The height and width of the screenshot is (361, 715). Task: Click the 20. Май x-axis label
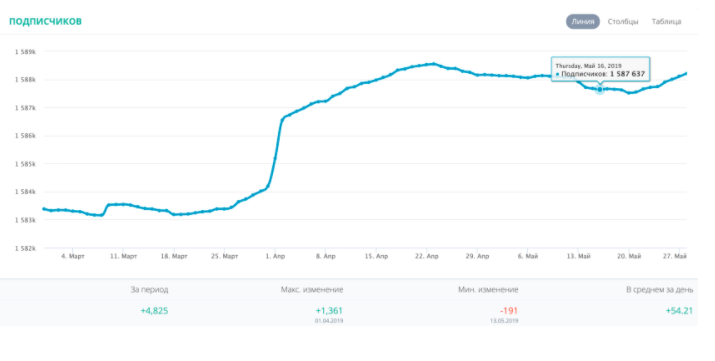point(629,256)
